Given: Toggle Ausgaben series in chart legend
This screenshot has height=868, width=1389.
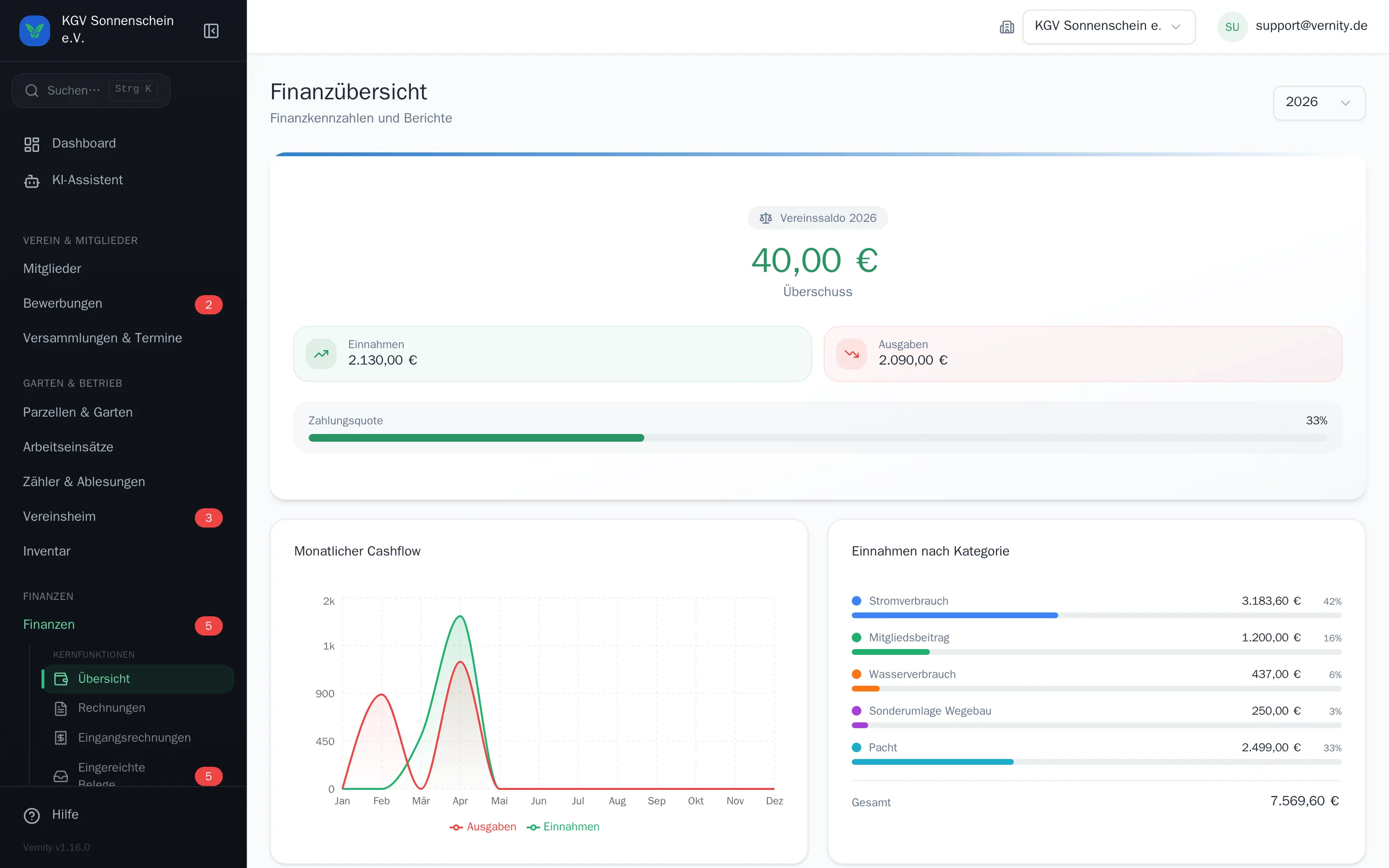Looking at the screenshot, I should 483,827.
